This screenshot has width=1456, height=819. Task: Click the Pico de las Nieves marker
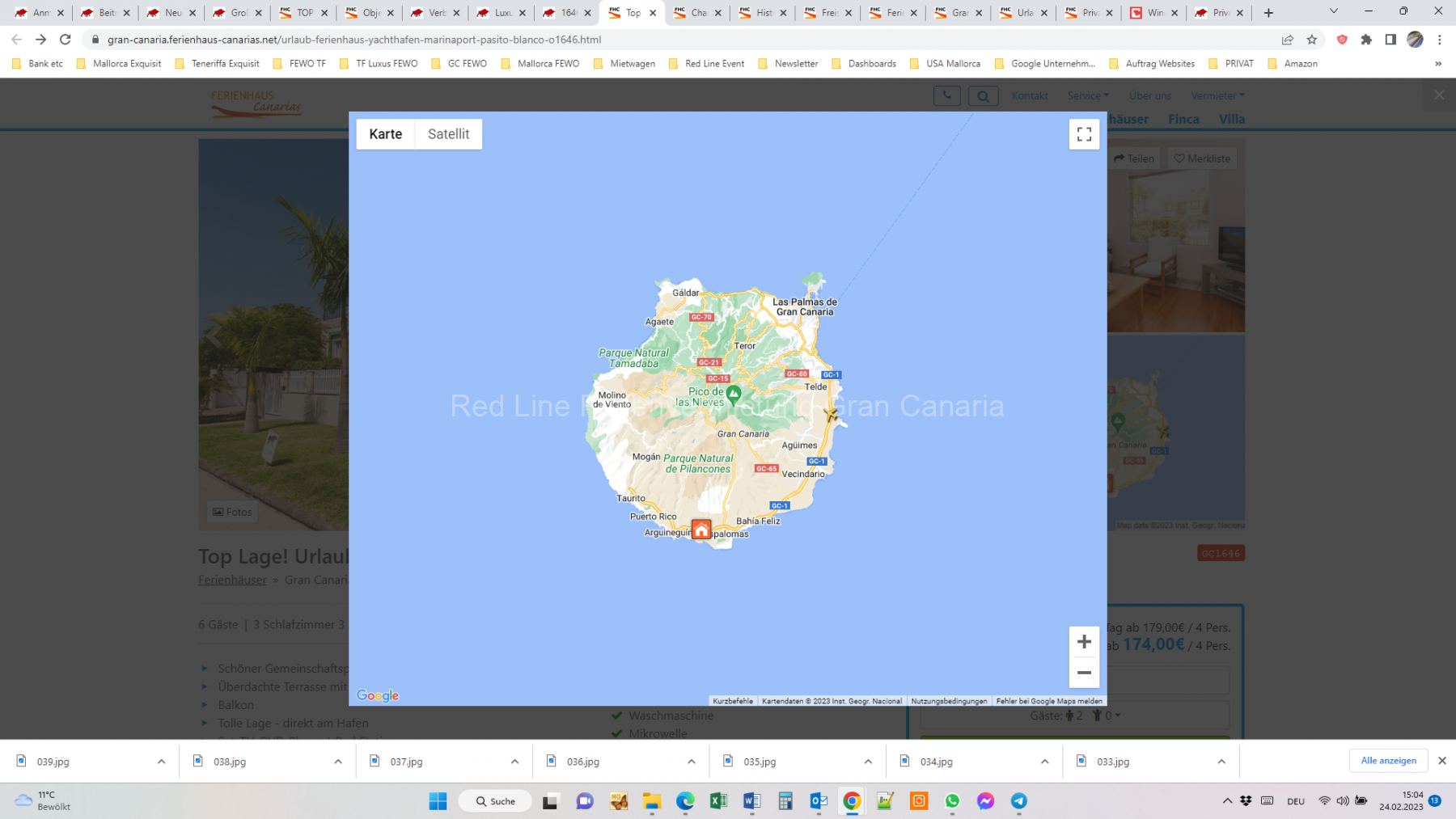[734, 394]
